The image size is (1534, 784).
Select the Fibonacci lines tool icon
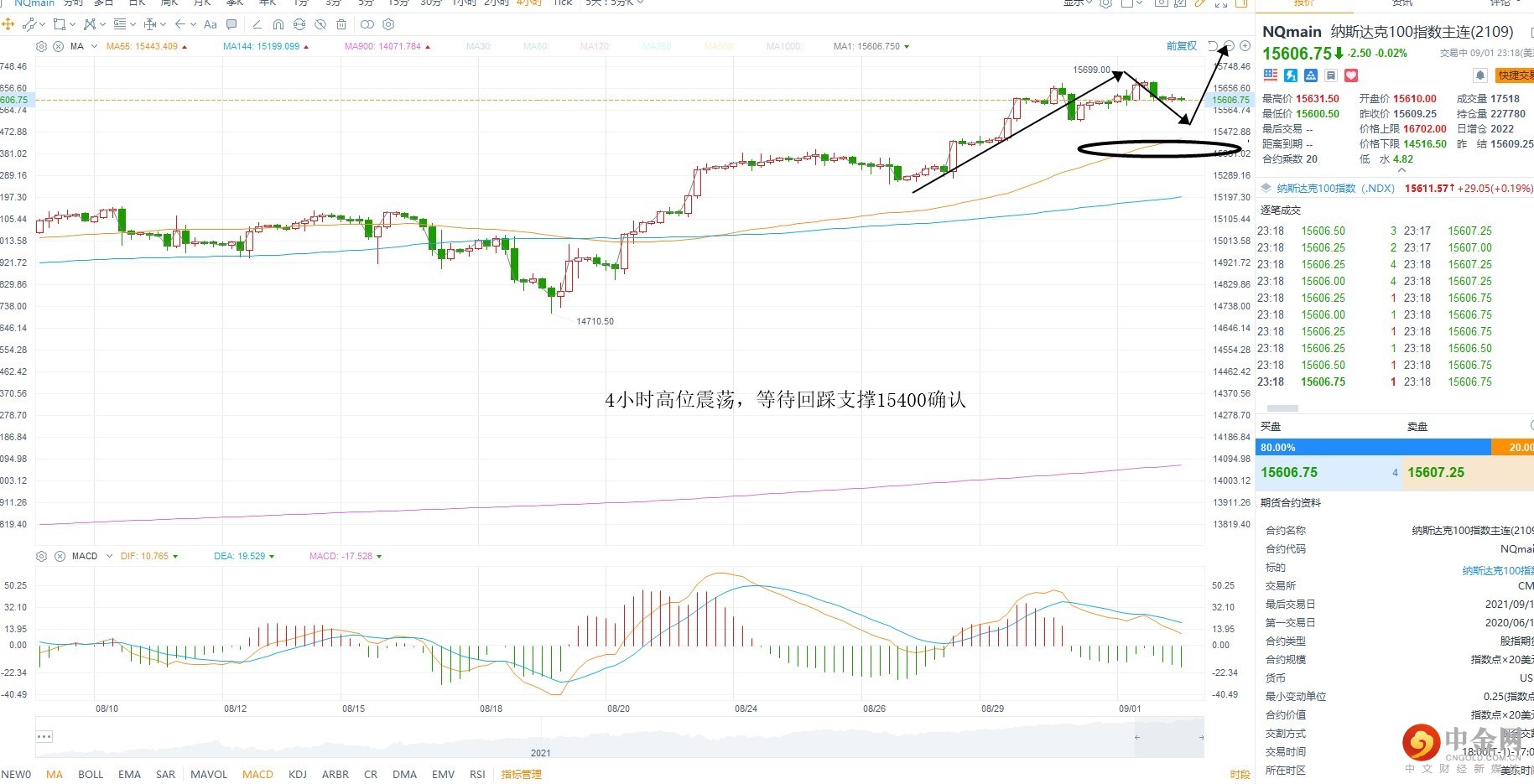(x=119, y=24)
